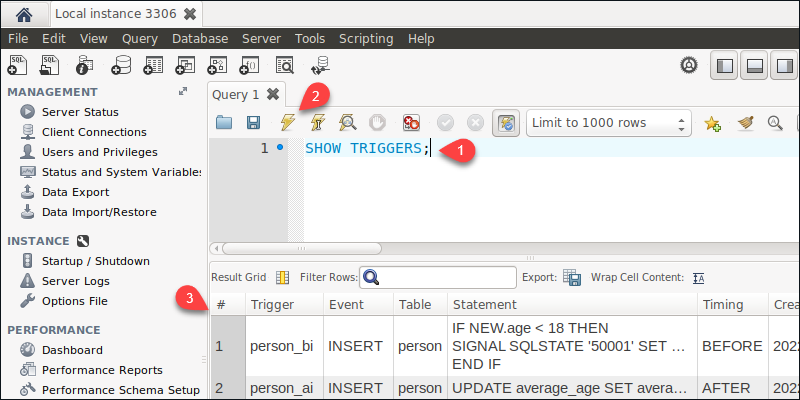
Task: Toggle auto-commit mode button
Action: click(506, 123)
